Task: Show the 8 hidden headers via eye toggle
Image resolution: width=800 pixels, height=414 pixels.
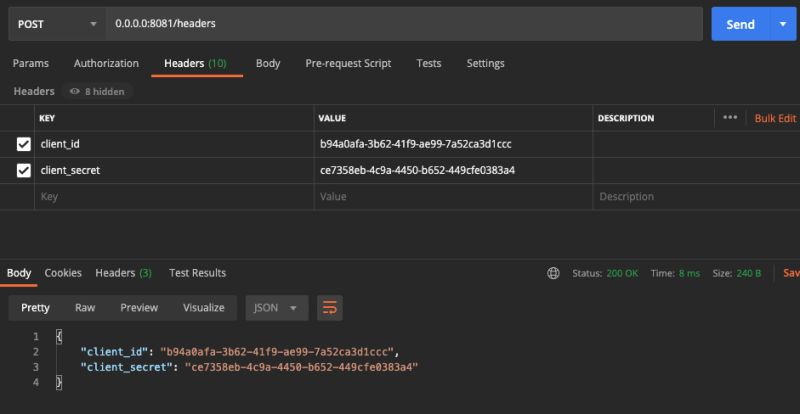Action: click(x=97, y=91)
